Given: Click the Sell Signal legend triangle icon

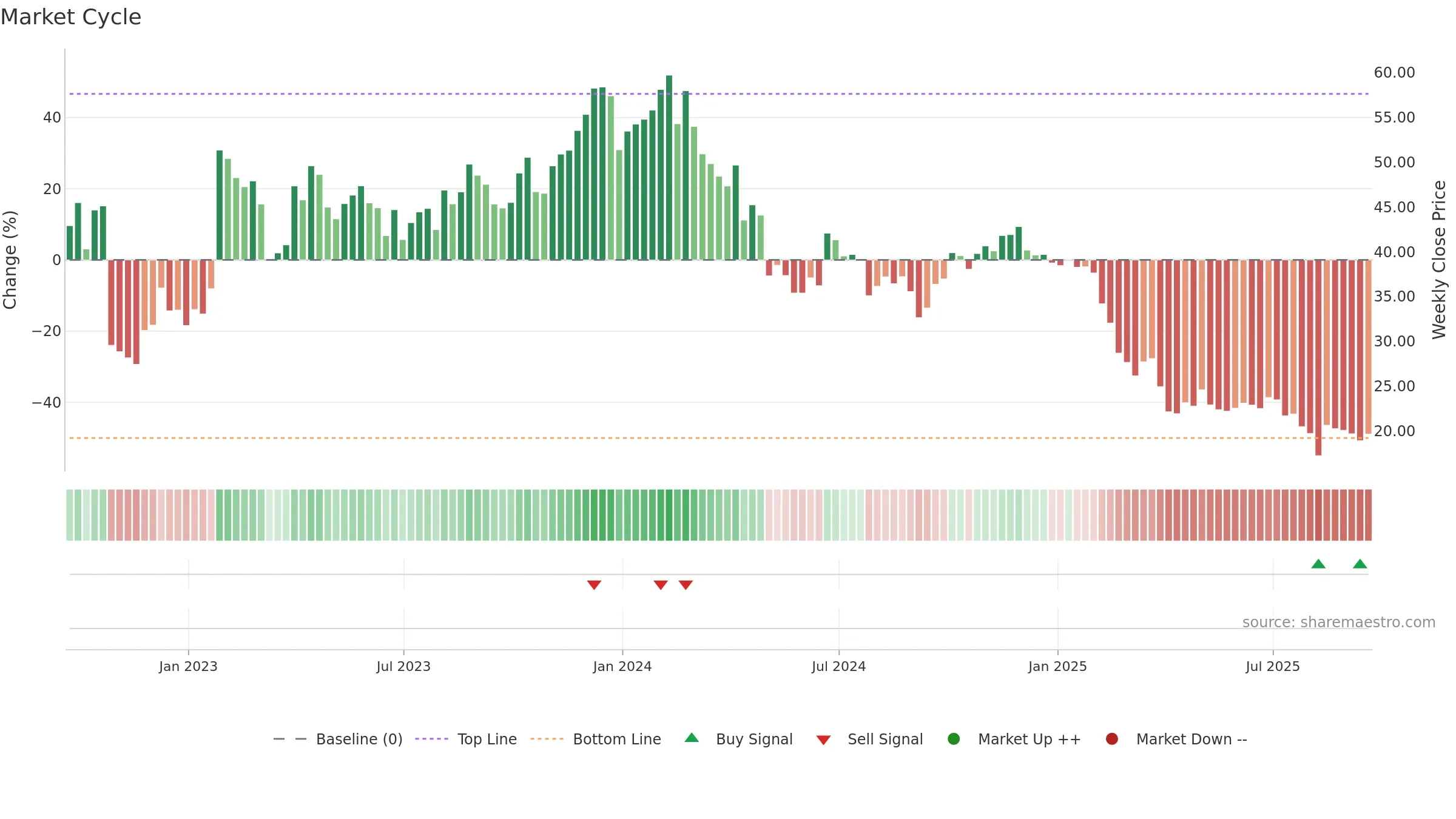Looking at the screenshot, I should point(823,740).
